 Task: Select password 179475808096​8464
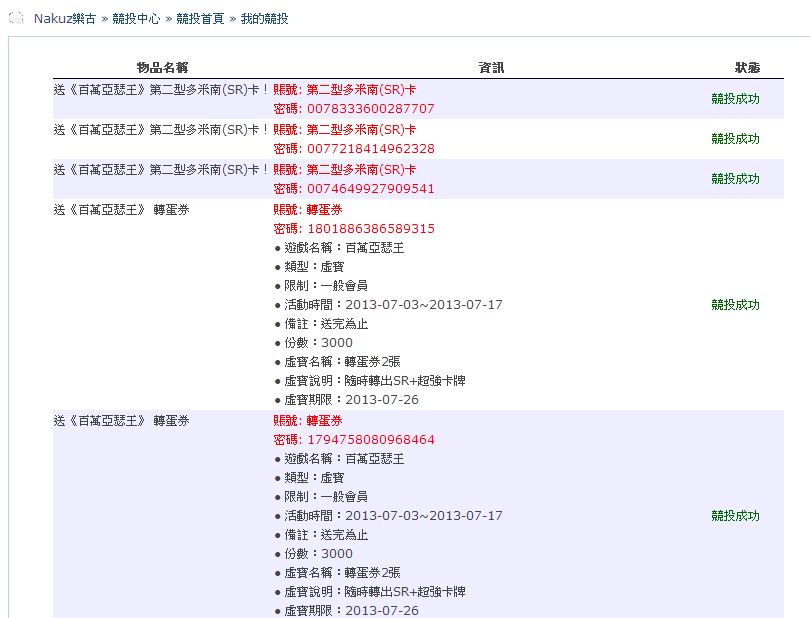(370, 440)
